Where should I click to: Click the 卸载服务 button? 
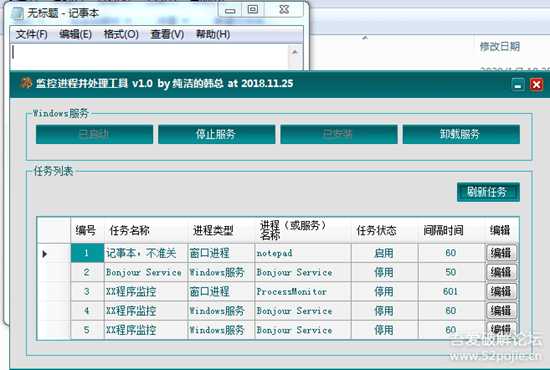[x=461, y=134]
